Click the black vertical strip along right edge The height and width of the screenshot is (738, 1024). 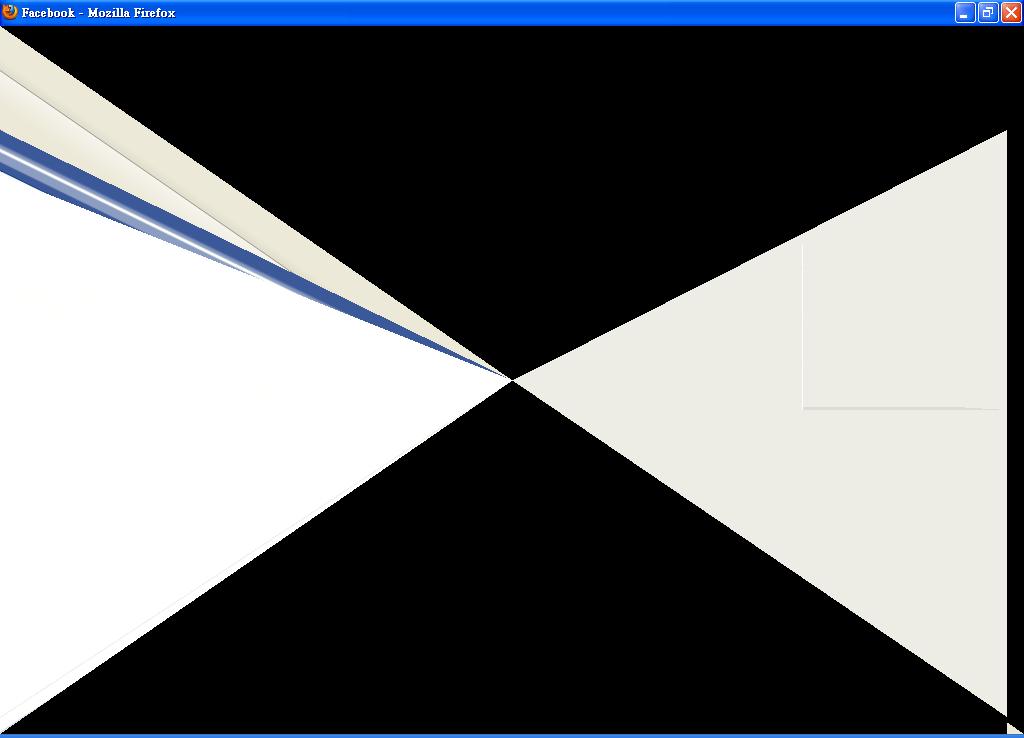pyautogui.click(x=1015, y=400)
